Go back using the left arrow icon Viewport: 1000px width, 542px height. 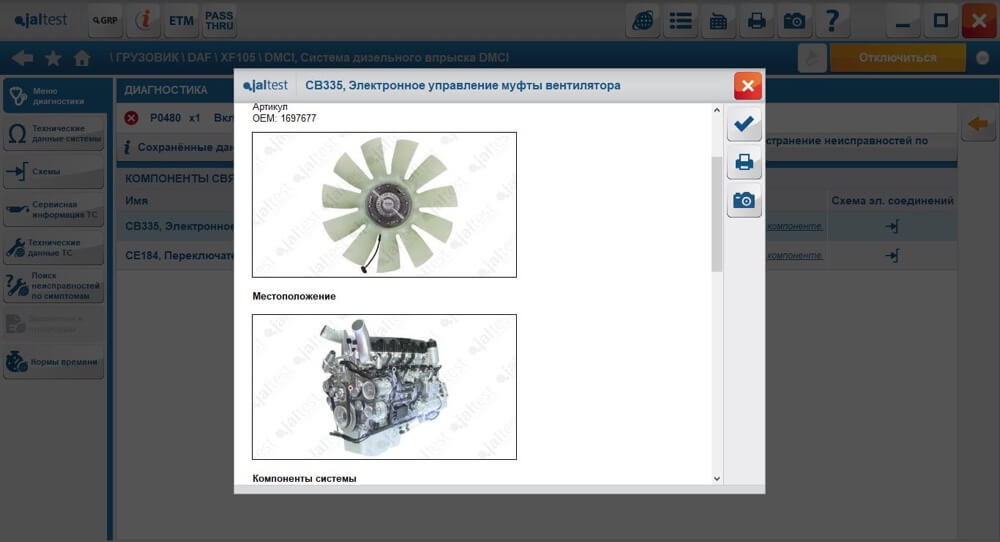tap(22, 58)
